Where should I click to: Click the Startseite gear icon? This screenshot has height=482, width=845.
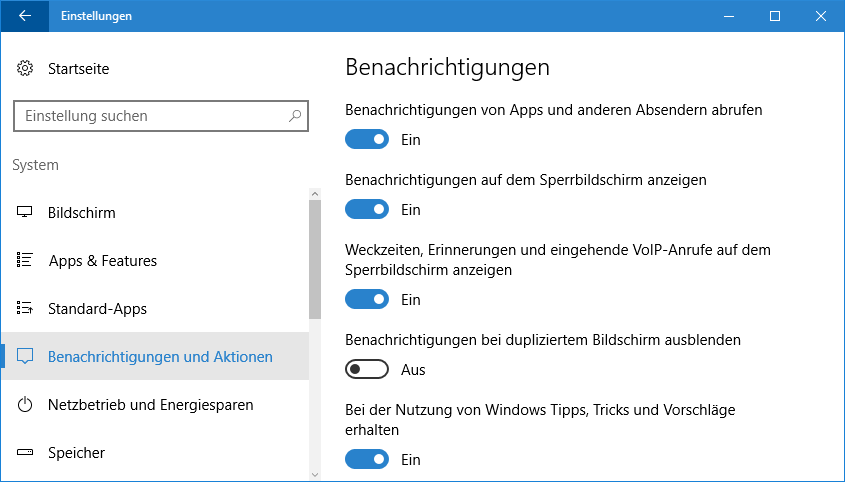coord(25,69)
